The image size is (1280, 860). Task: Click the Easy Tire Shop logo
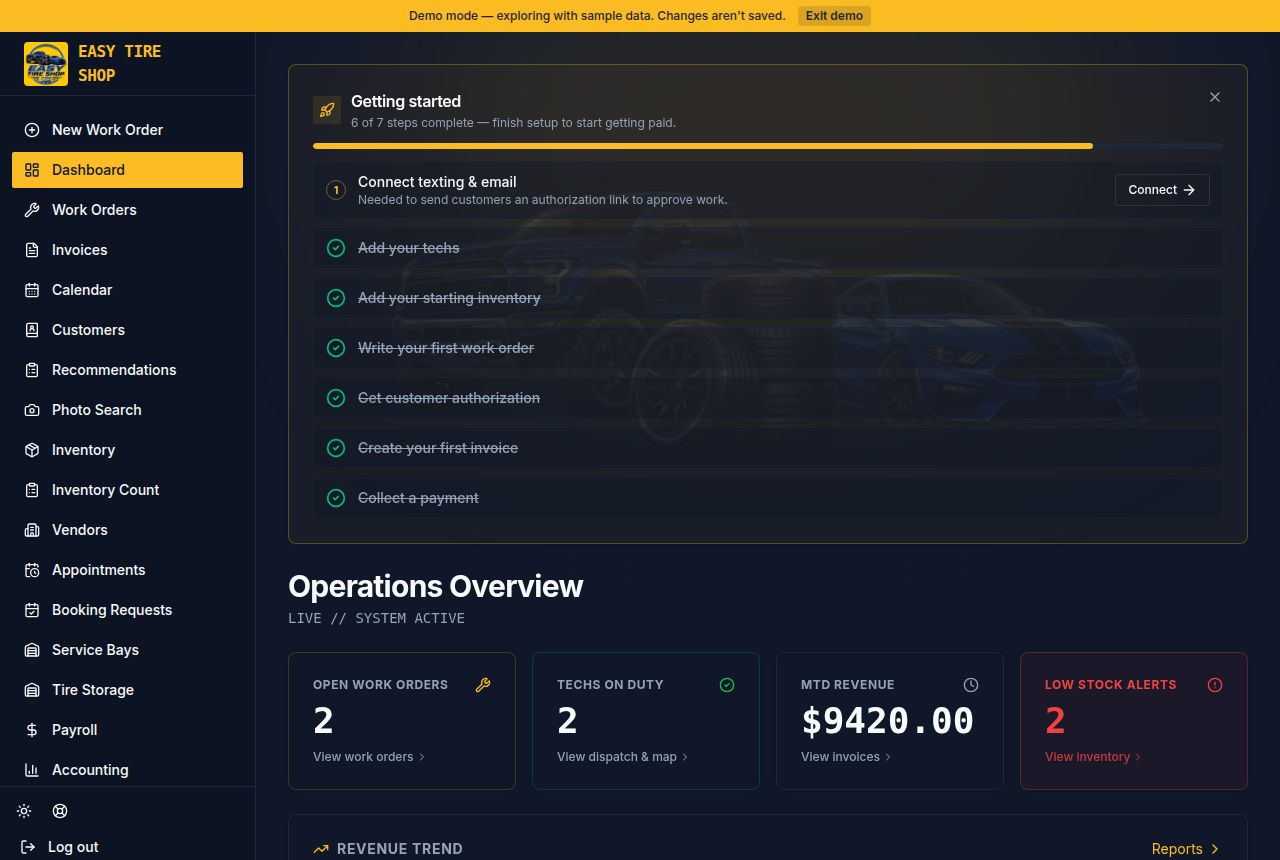coord(46,64)
